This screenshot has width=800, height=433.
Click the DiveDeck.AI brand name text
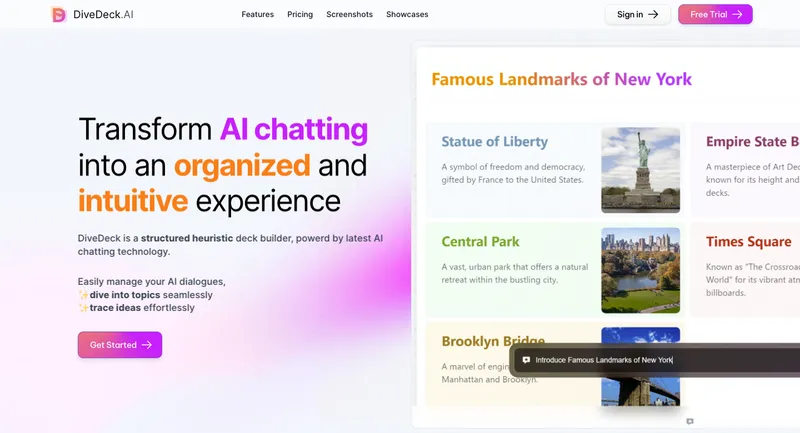[101, 15]
